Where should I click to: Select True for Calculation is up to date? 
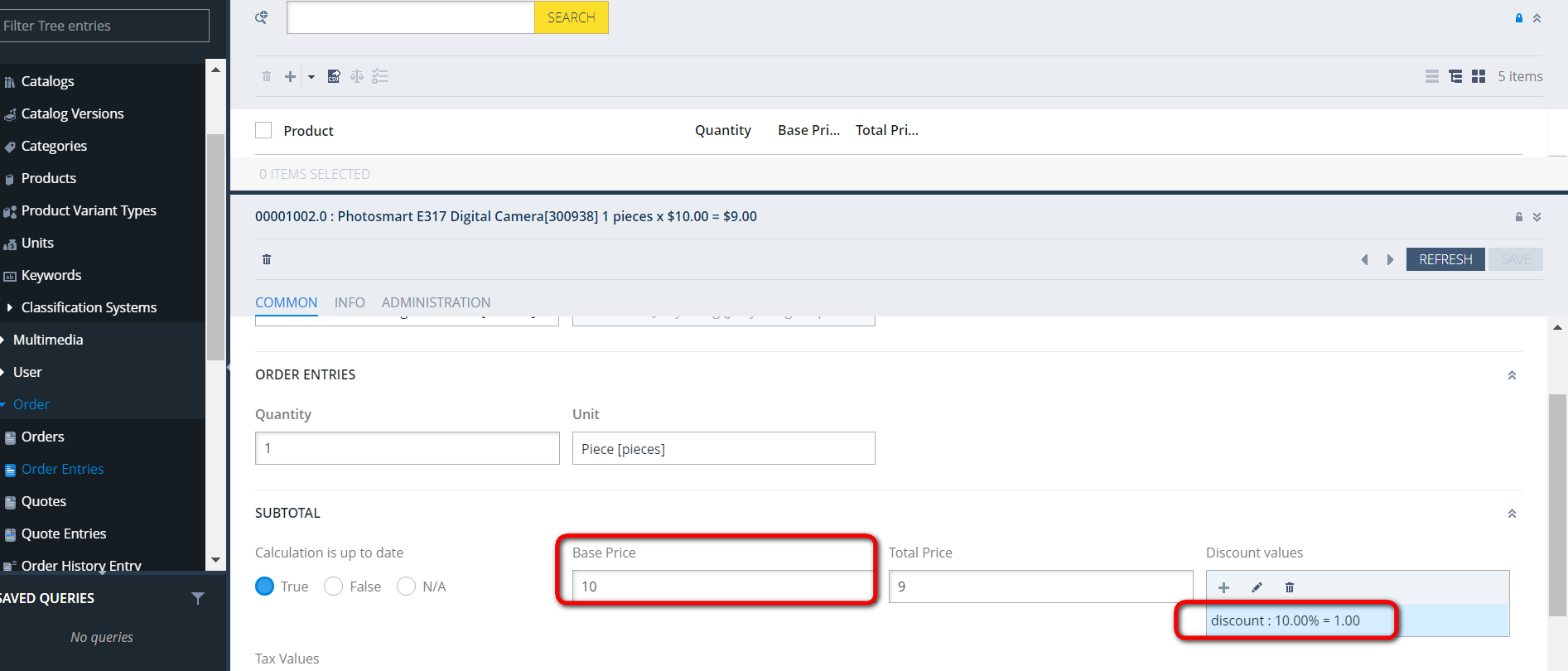click(x=265, y=587)
